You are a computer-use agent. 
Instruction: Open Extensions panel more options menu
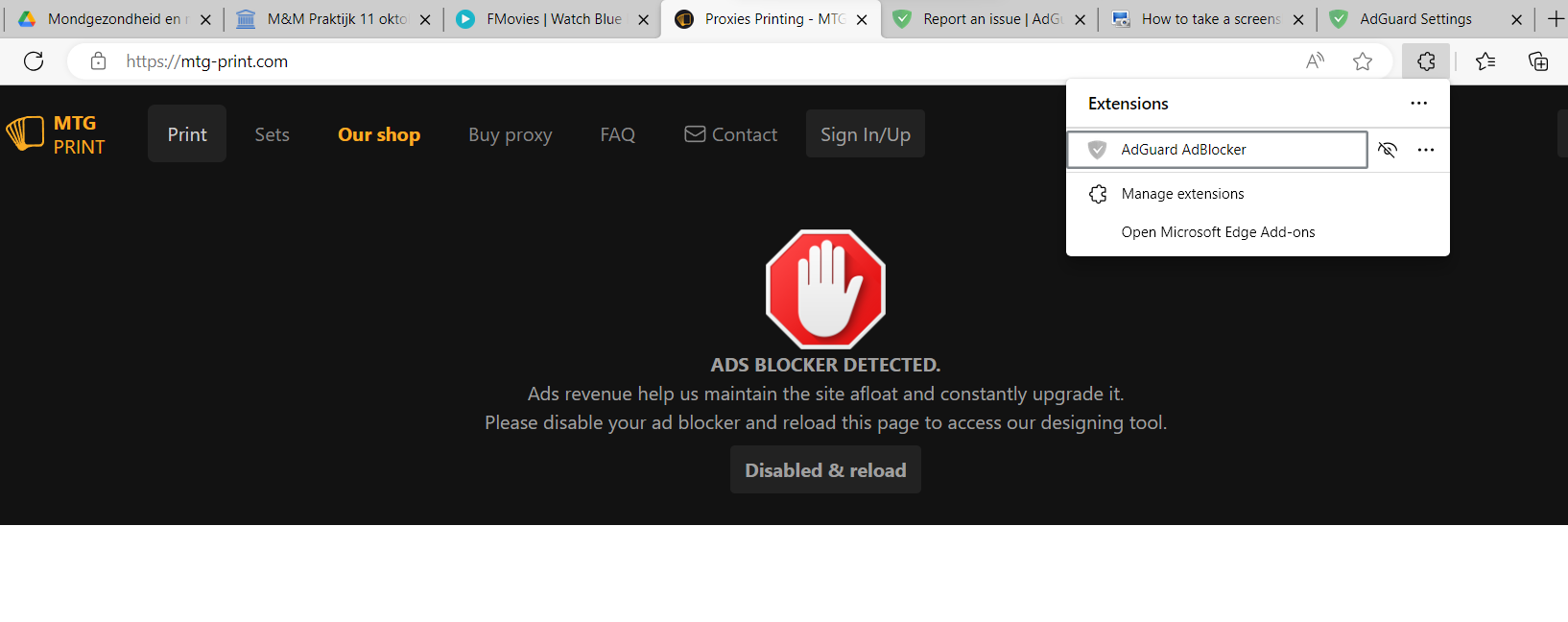1418,104
